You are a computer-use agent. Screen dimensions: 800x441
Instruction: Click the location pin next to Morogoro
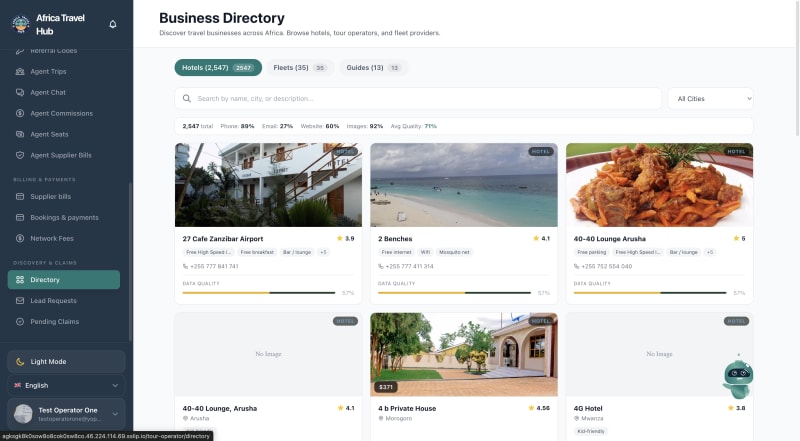(x=381, y=419)
